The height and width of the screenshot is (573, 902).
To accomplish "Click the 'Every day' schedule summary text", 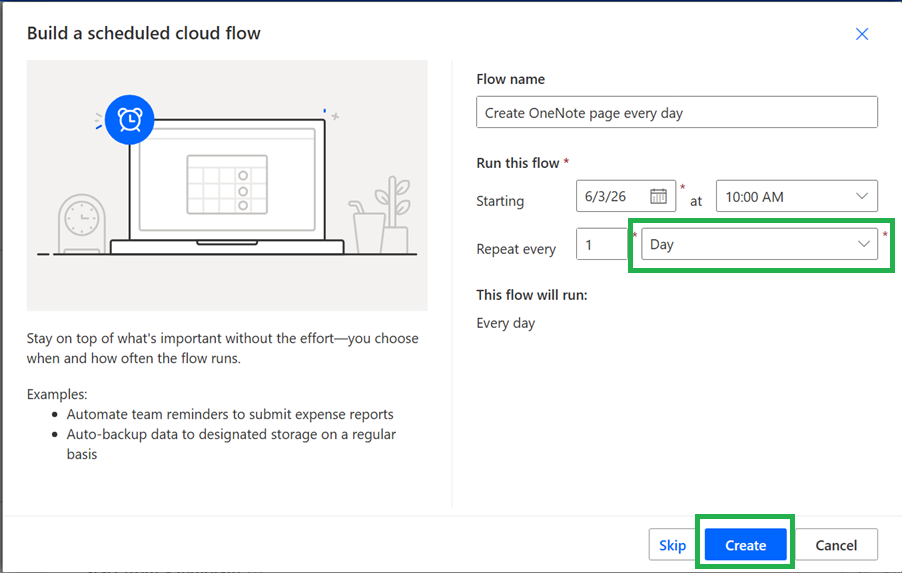I will coord(506,323).
